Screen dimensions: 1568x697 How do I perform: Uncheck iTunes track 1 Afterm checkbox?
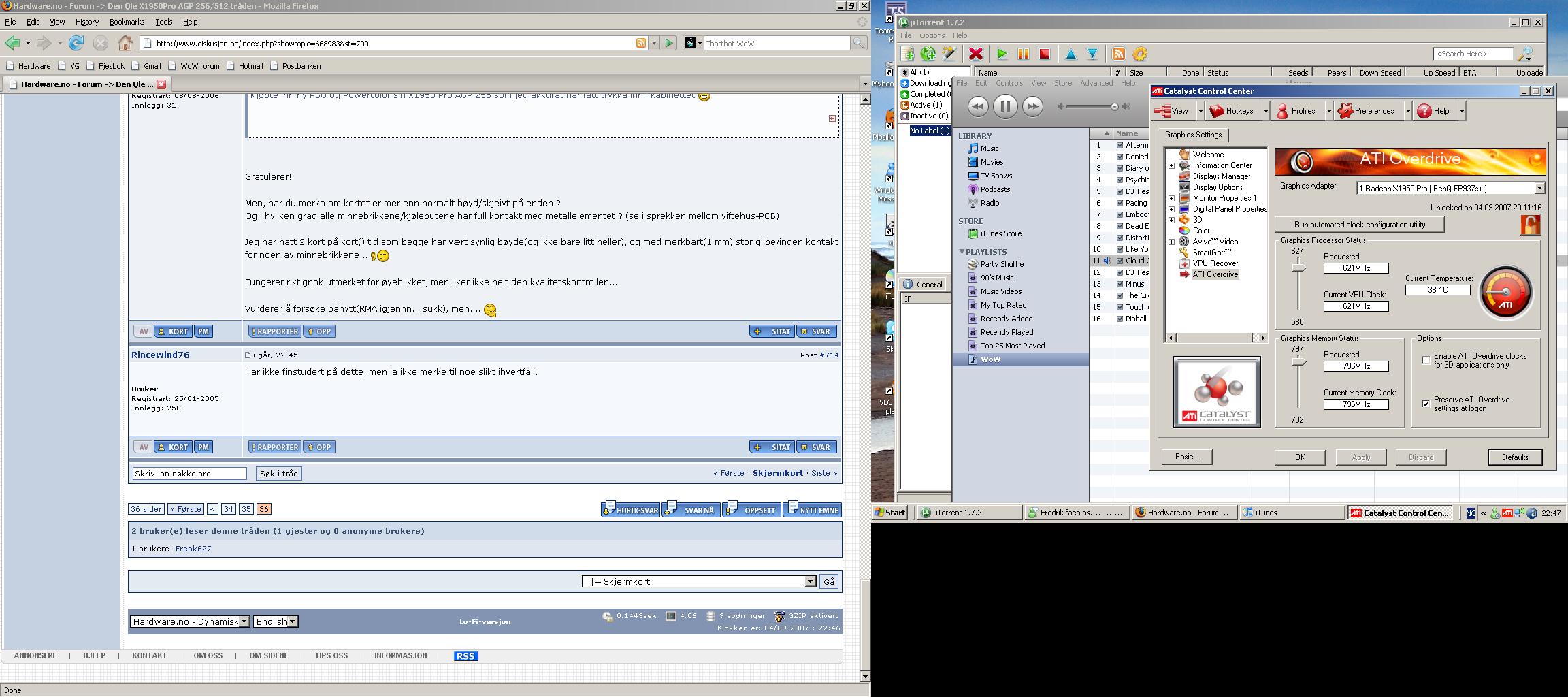[1120, 145]
